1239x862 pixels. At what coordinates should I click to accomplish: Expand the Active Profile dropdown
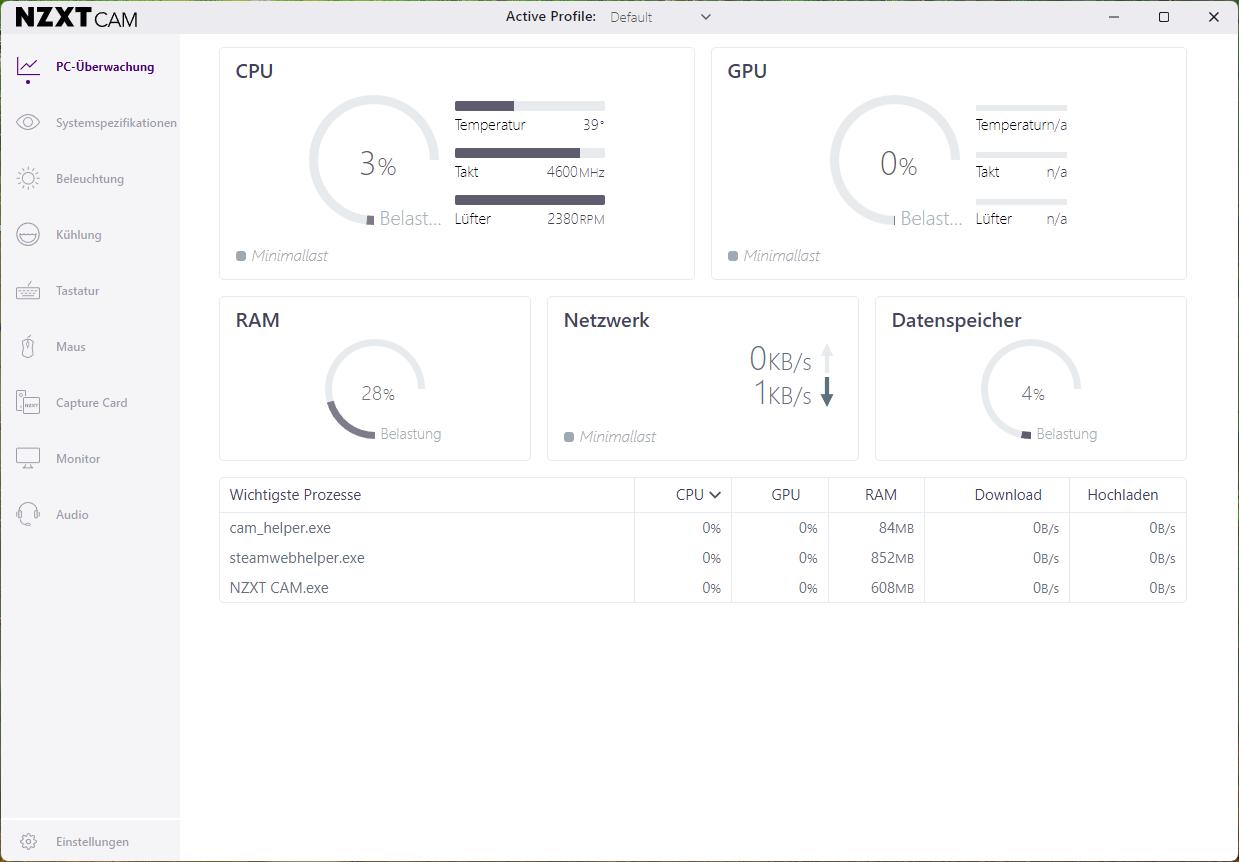coord(660,17)
